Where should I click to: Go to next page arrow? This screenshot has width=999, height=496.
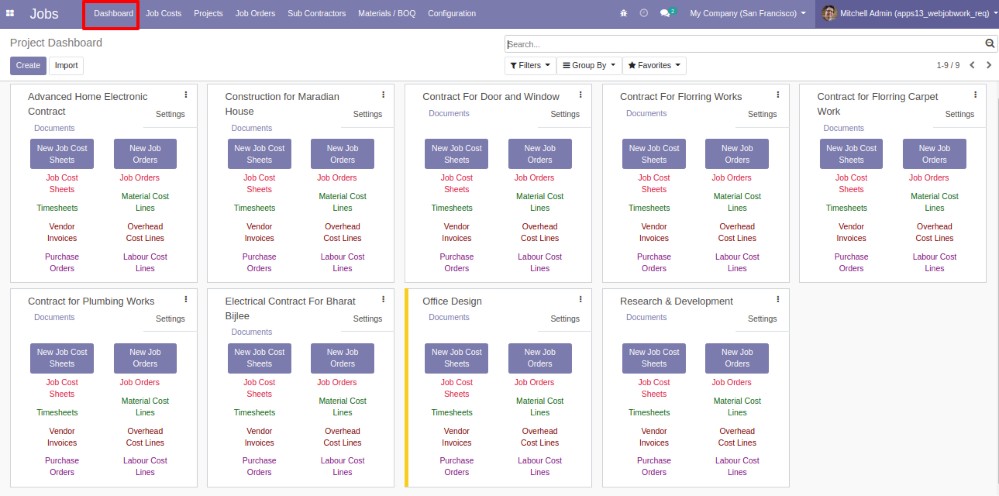[x=988, y=65]
